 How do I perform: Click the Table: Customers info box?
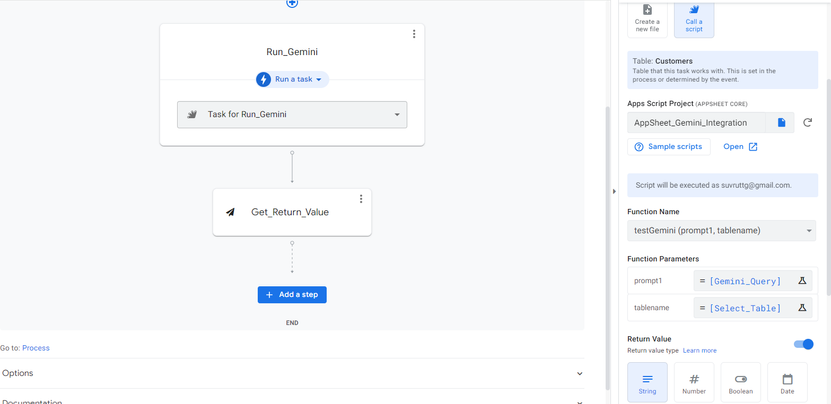click(x=722, y=69)
